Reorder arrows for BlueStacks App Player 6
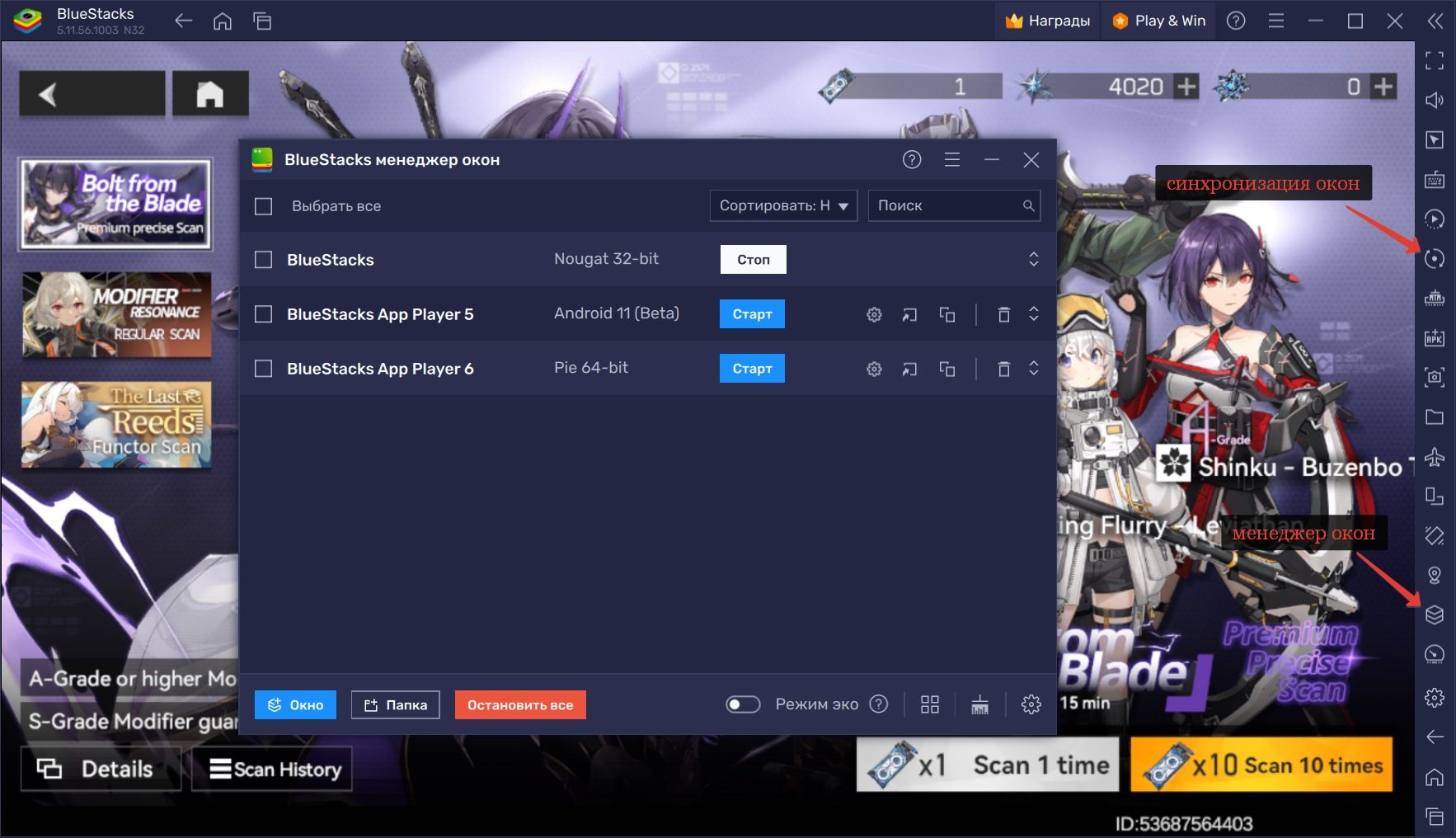 pyautogui.click(x=1033, y=369)
